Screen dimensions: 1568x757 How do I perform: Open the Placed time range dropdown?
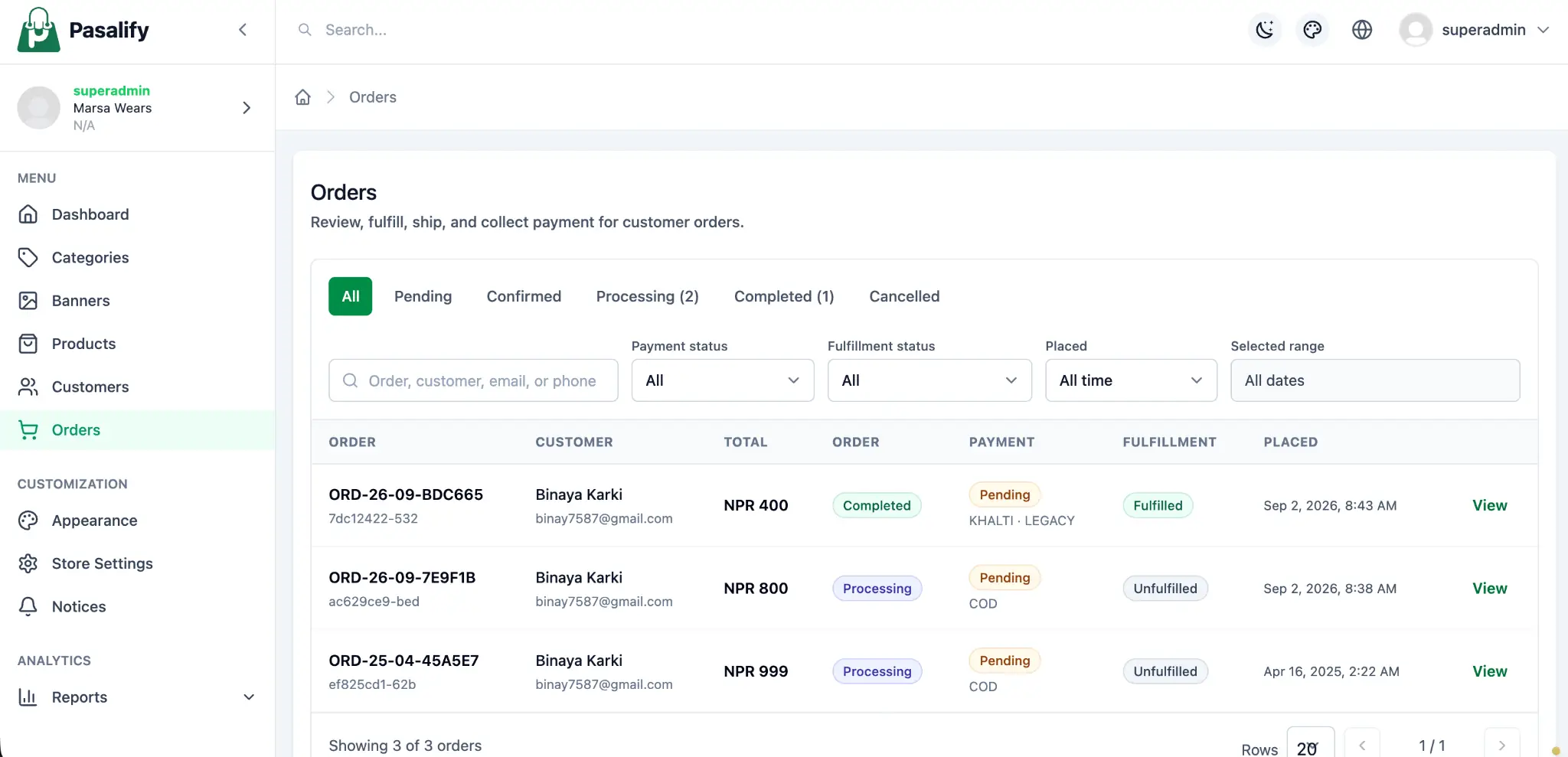click(x=1131, y=380)
